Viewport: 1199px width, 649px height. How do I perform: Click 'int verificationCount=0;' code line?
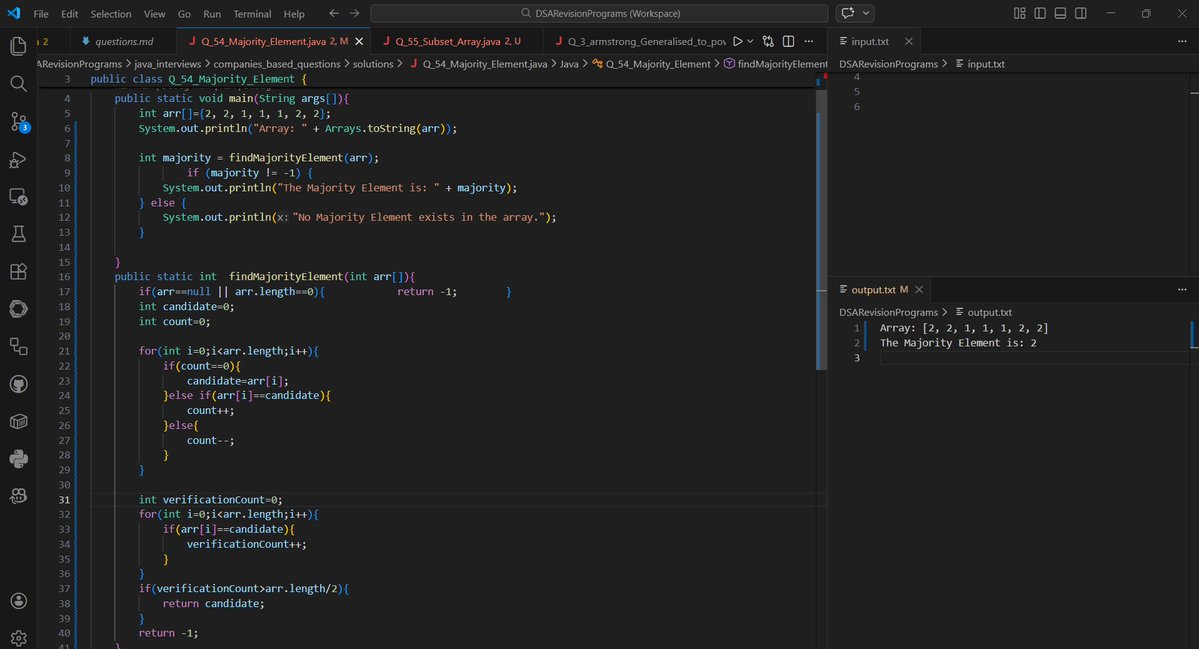[x=210, y=500]
